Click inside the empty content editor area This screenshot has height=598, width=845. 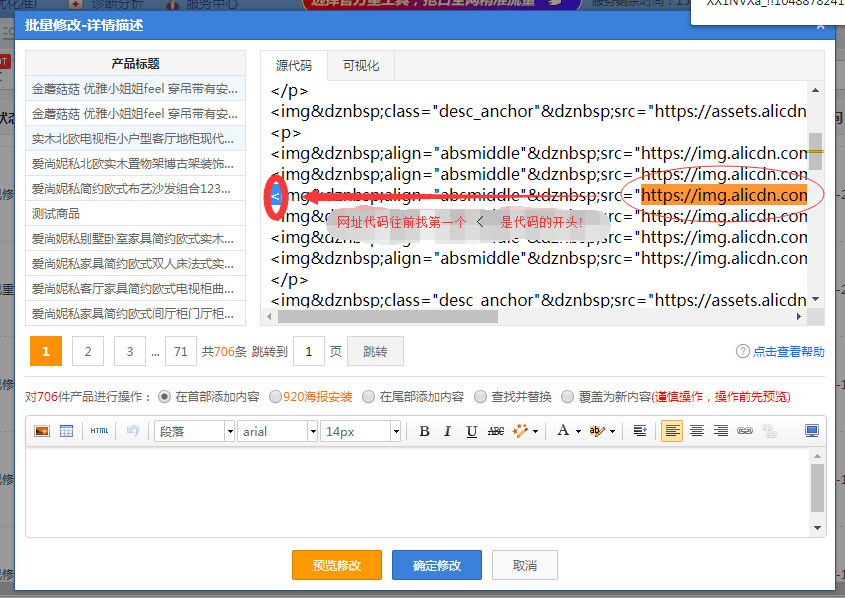pos(418,491)
